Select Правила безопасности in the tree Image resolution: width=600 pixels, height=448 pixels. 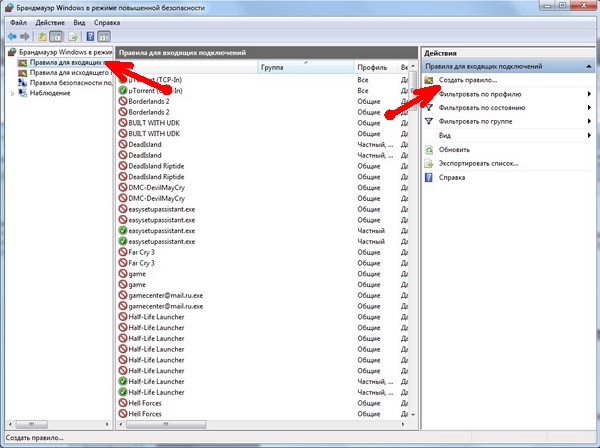pos(71,83)
